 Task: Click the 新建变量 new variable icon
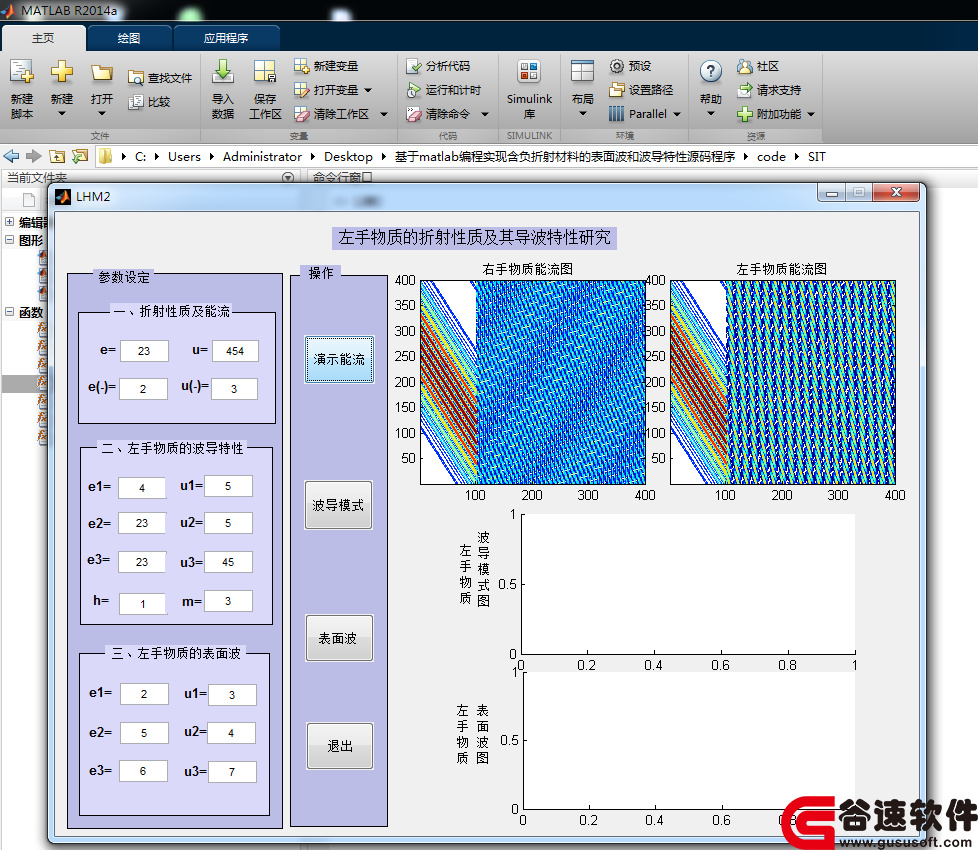pyautogui.click(x=301, y=66)
